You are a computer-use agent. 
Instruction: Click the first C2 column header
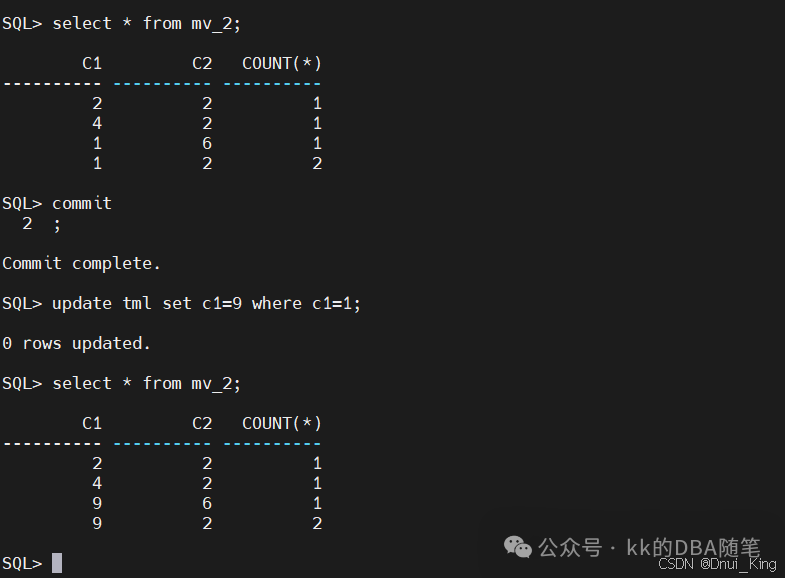tap(202, 64)
